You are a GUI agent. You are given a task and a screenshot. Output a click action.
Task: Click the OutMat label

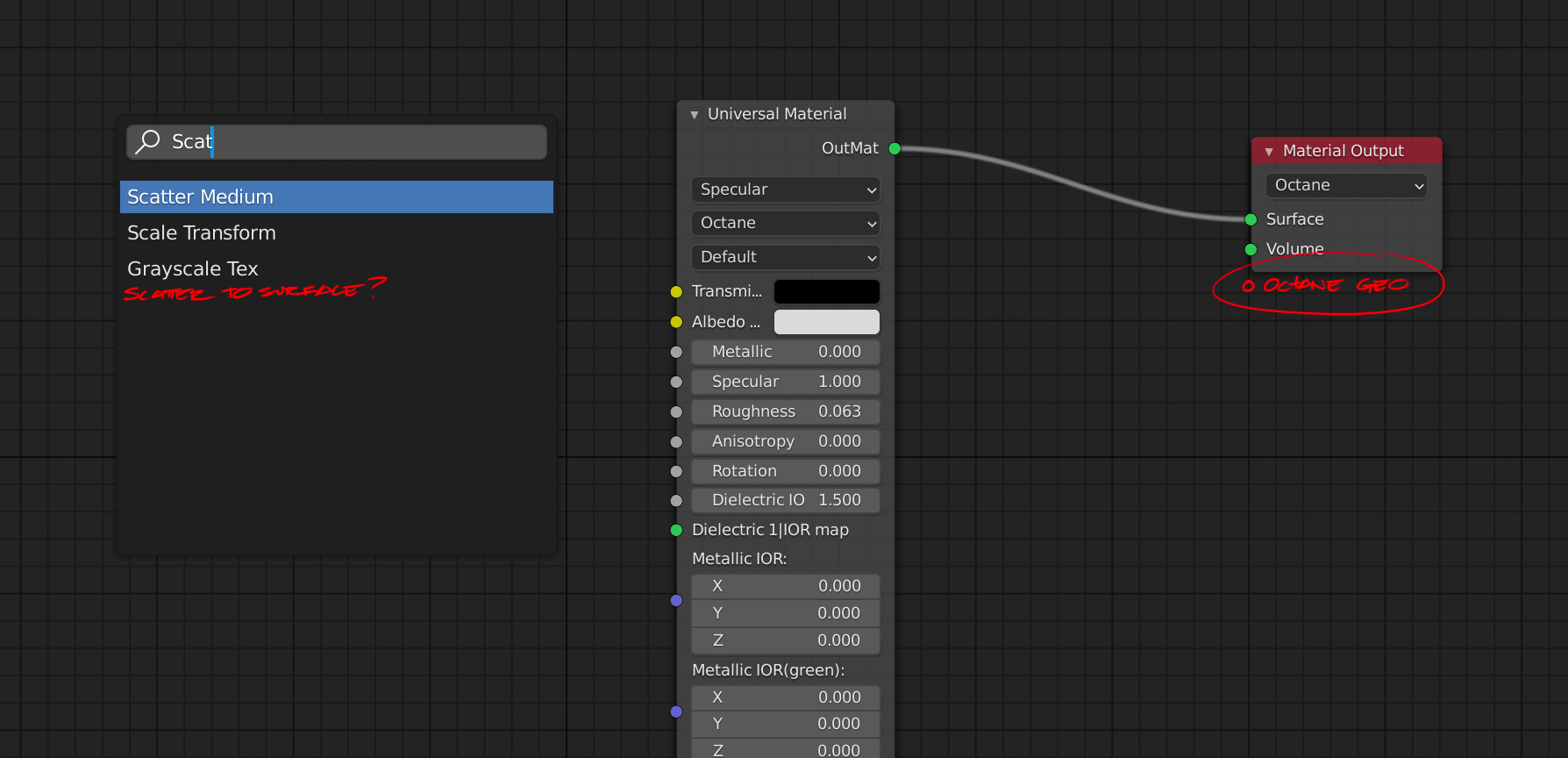[x=850, y=148]
